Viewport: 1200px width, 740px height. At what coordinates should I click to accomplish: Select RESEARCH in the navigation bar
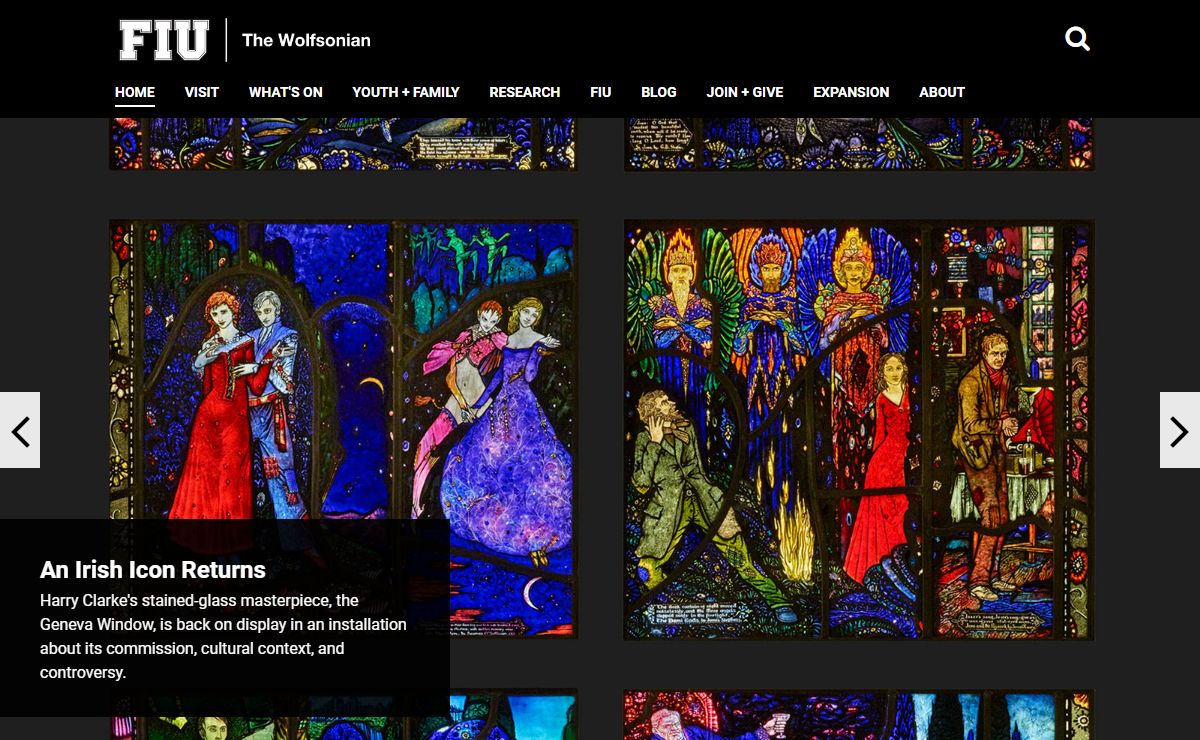[524, 92]
